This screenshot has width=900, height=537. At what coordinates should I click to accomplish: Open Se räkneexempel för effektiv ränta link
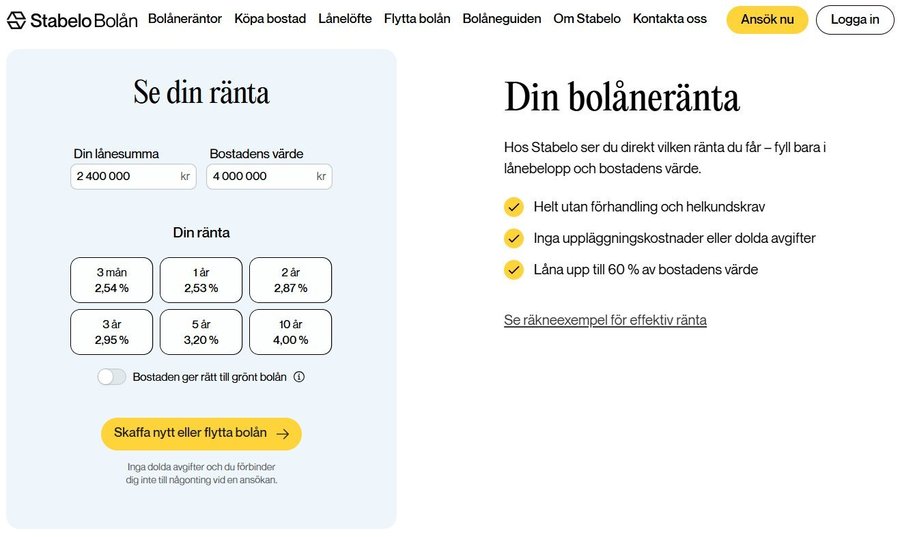tap(605, 320)
